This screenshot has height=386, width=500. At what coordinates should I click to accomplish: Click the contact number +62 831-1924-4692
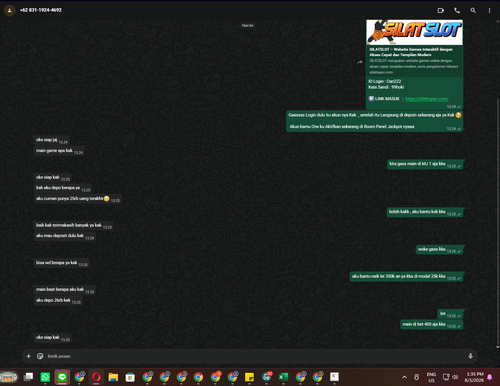(41, 10)
